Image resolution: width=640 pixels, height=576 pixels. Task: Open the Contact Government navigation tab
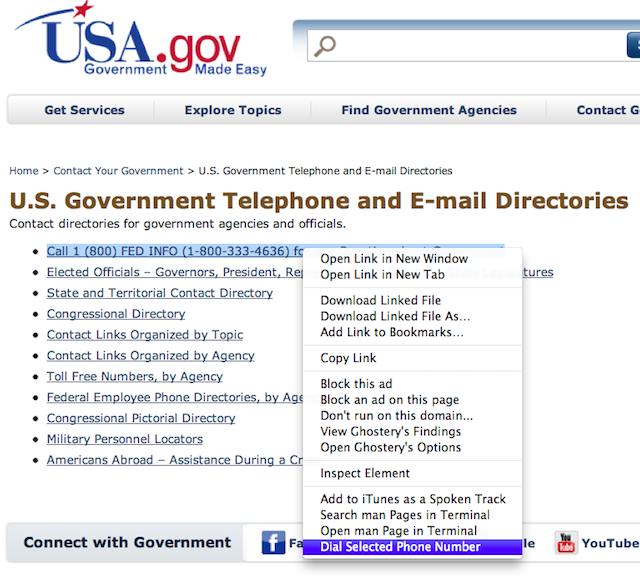pos(607,110)
